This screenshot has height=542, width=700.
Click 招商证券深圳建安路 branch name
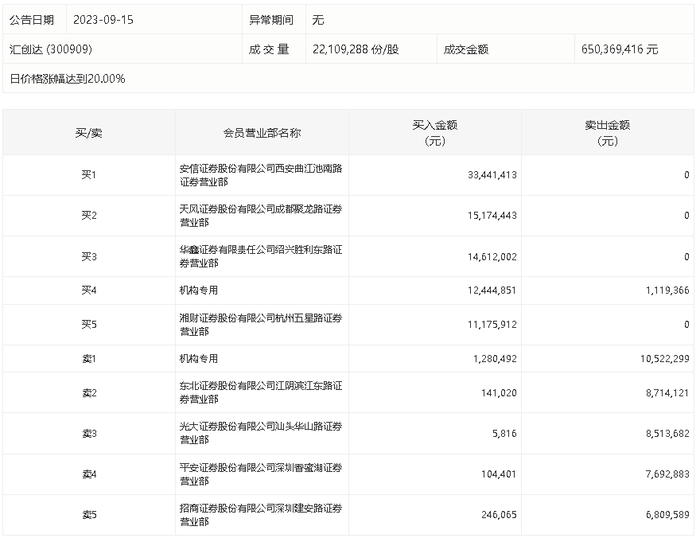261,515
